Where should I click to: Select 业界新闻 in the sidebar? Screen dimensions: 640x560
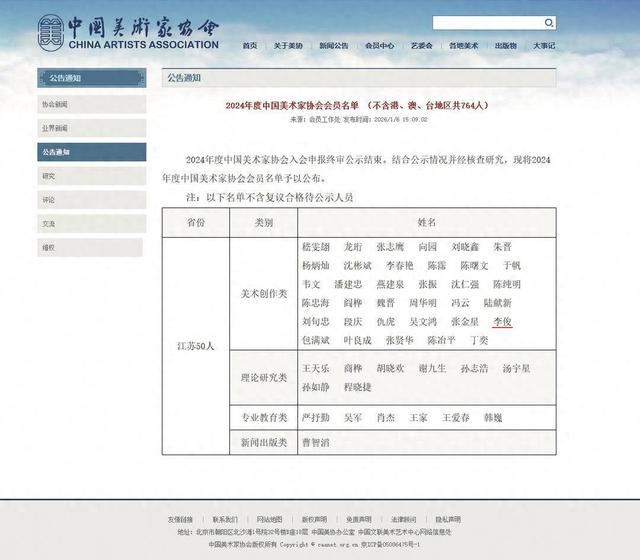click(91, 128)
